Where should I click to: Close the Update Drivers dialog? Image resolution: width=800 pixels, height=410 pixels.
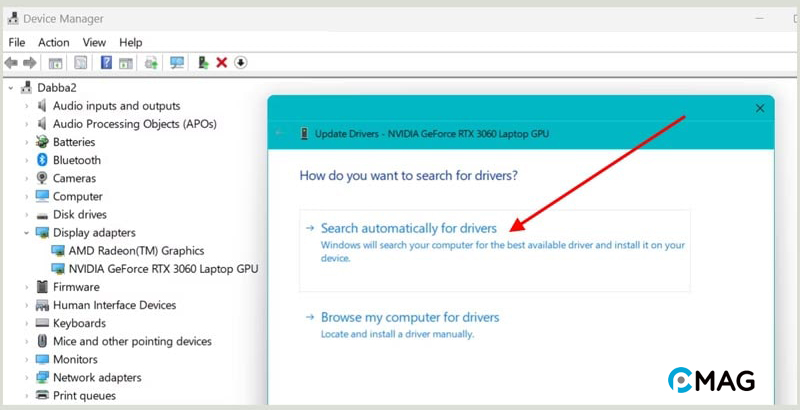[x=760, y=108]
